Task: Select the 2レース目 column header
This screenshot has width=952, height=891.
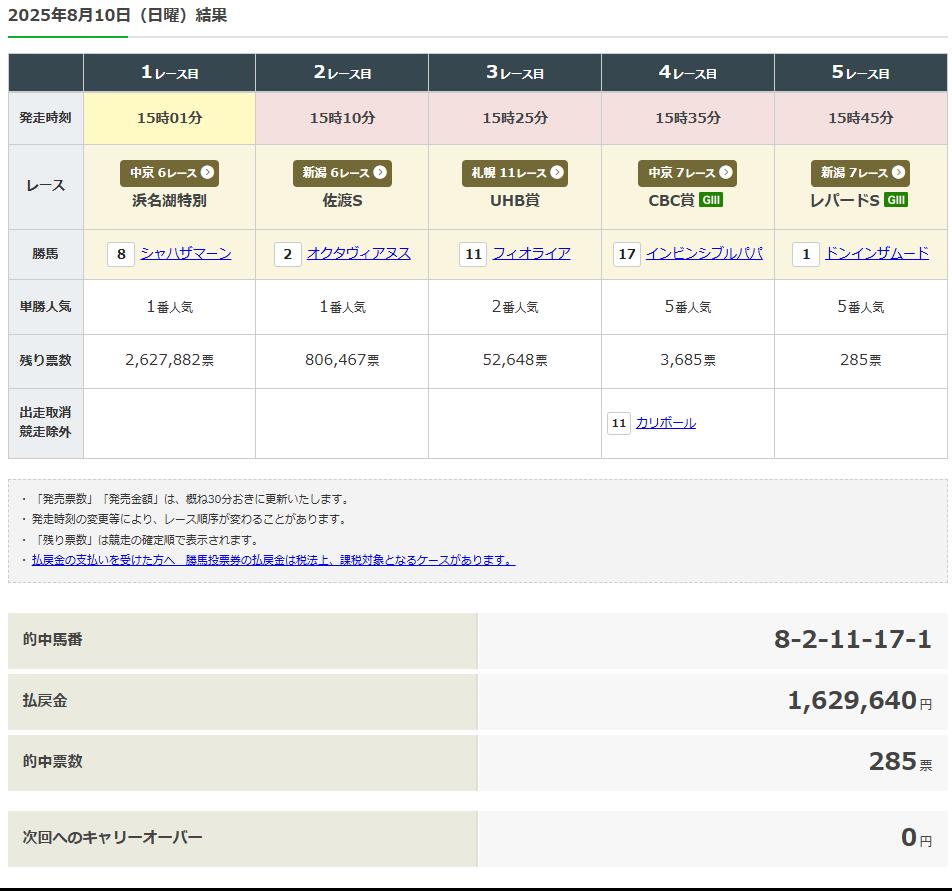Action: click(x=342, y=73)
